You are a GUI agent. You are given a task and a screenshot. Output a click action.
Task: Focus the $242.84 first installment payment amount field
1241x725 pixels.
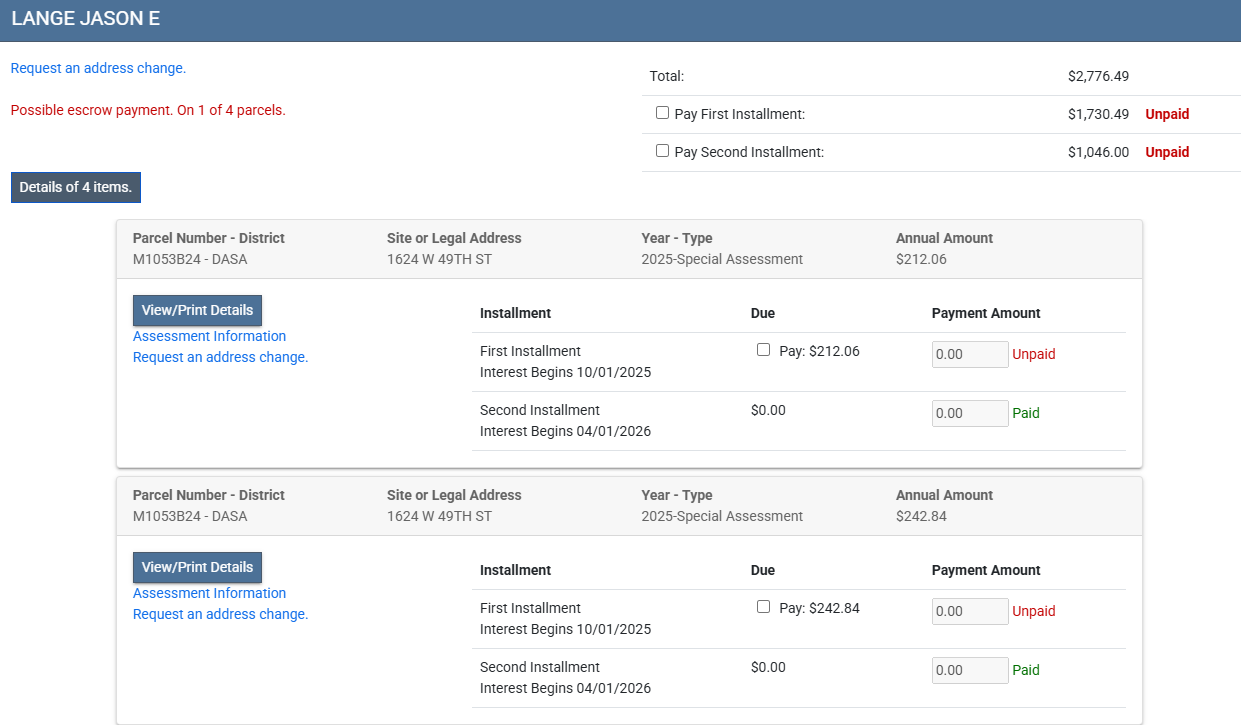coord(969,612)
